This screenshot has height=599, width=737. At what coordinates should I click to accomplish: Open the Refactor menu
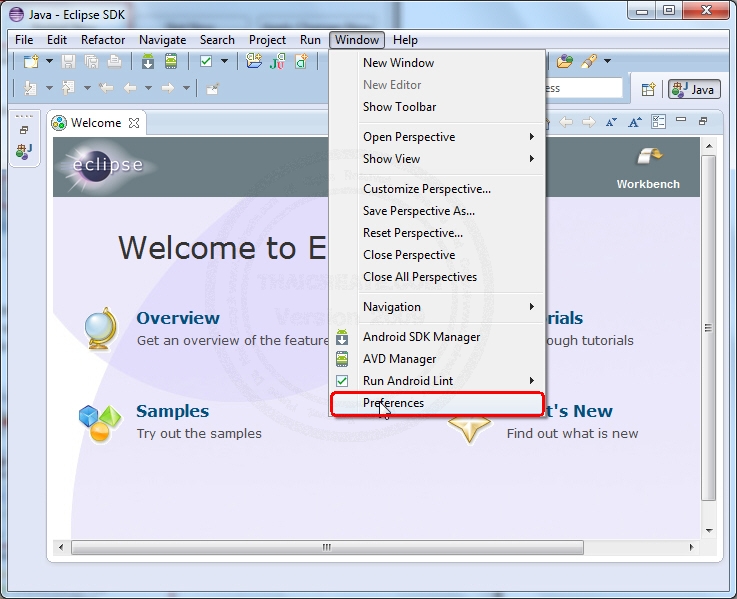(103, 40)
